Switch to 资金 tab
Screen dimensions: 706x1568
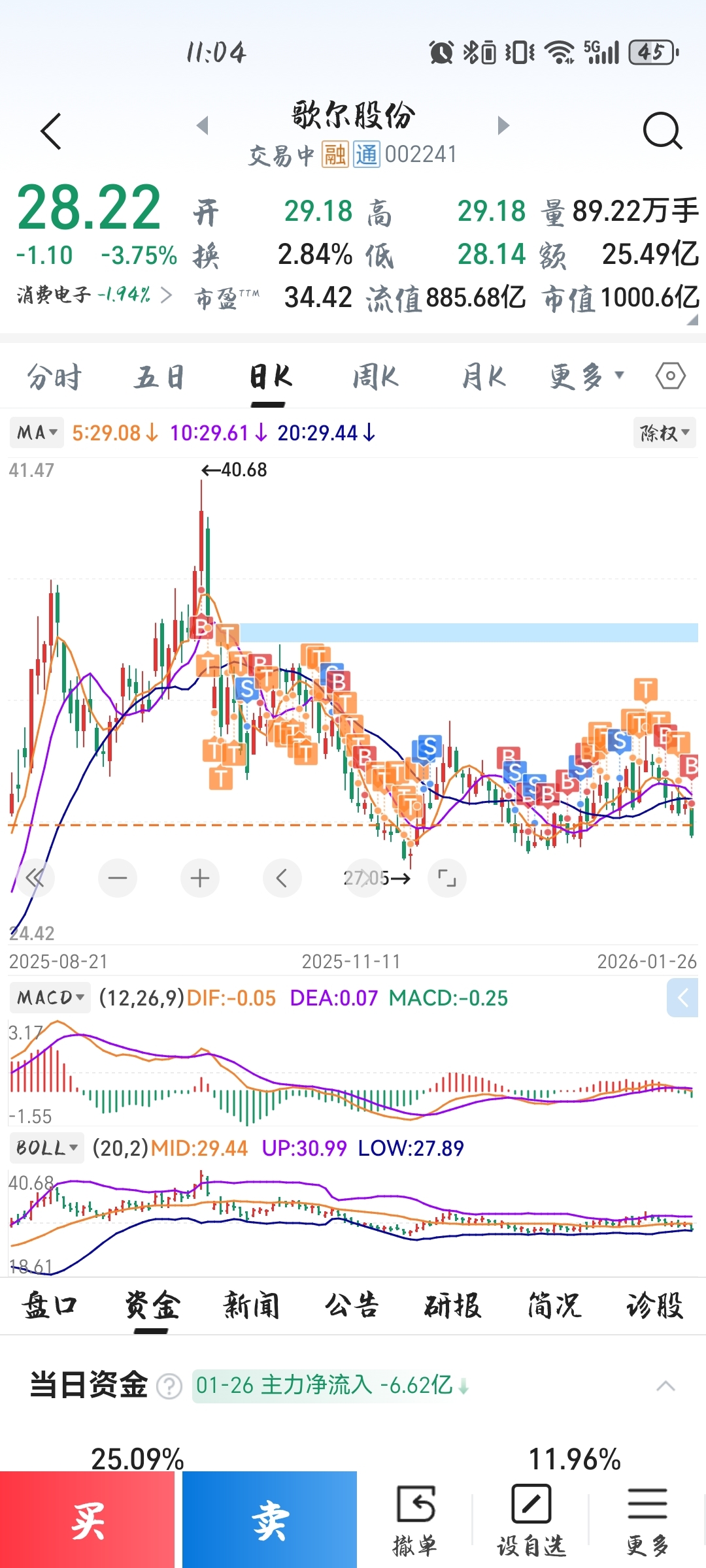(x=152, y=1305)
